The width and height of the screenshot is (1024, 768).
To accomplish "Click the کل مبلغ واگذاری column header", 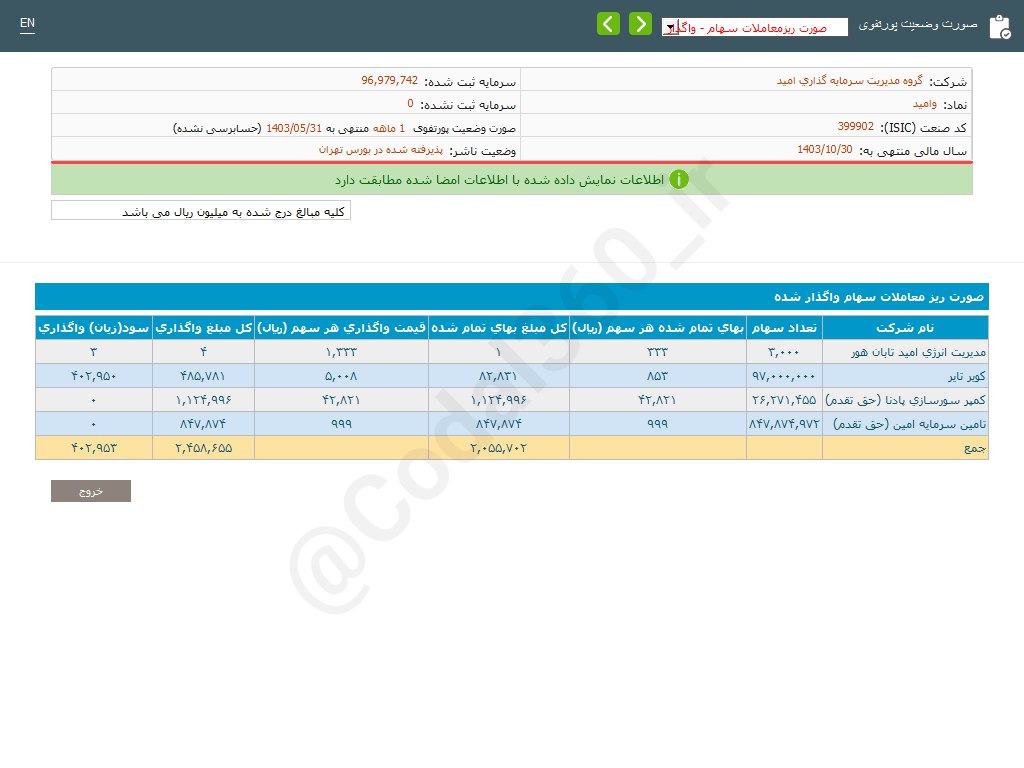I will (x=204, y=328).
